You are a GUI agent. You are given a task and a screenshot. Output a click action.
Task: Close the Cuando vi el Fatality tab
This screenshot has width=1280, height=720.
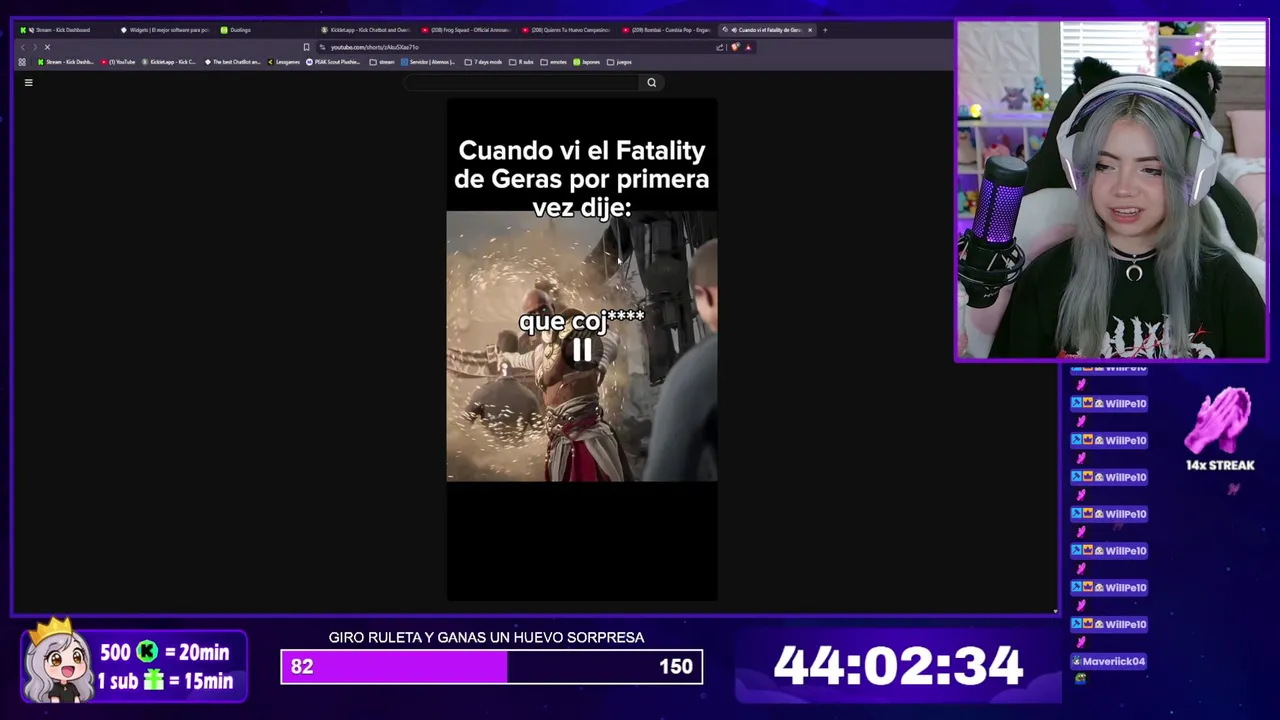pos(810,30)
